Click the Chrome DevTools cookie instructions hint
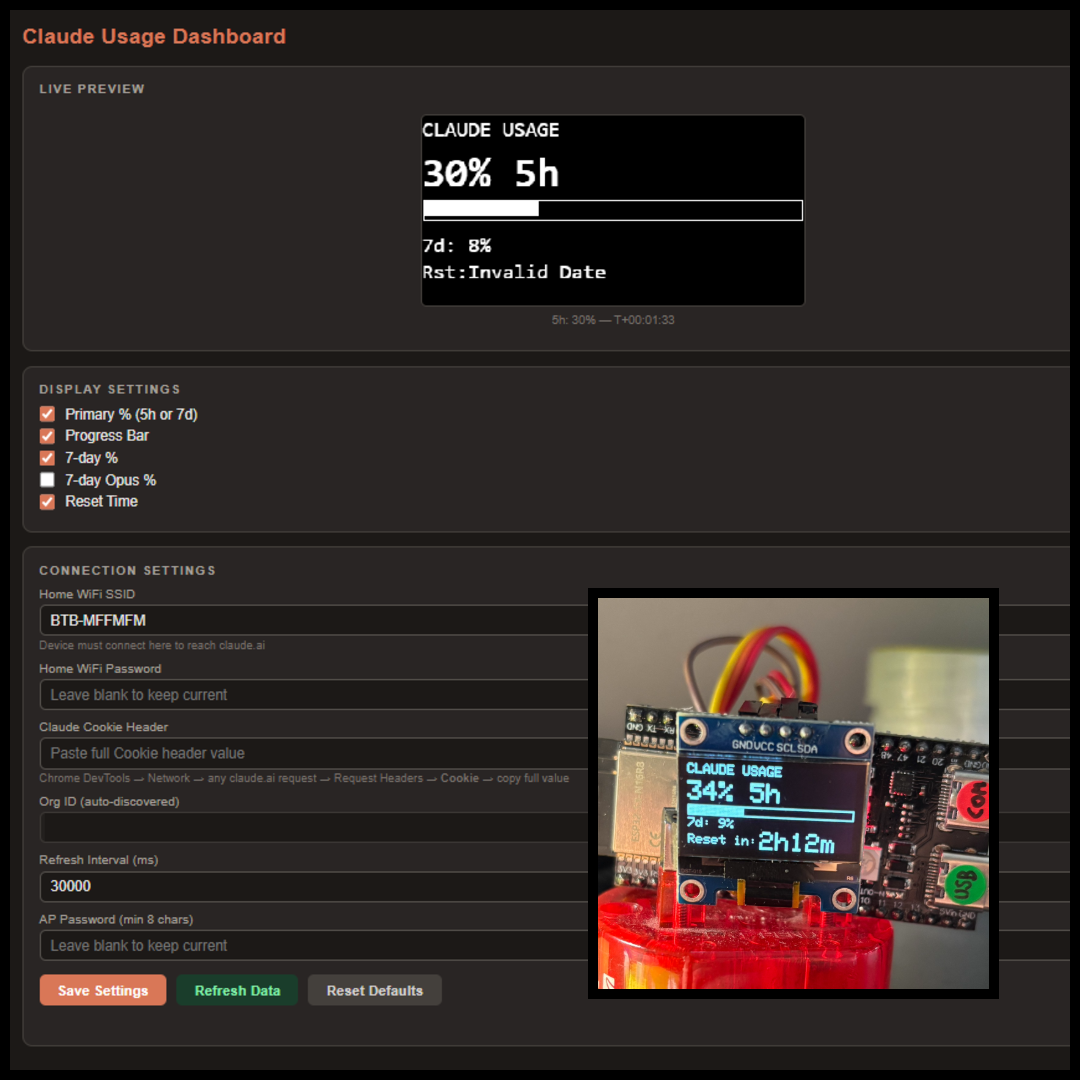Image resolution: width=1080 pixels, height=1080 pixels. 304,778
